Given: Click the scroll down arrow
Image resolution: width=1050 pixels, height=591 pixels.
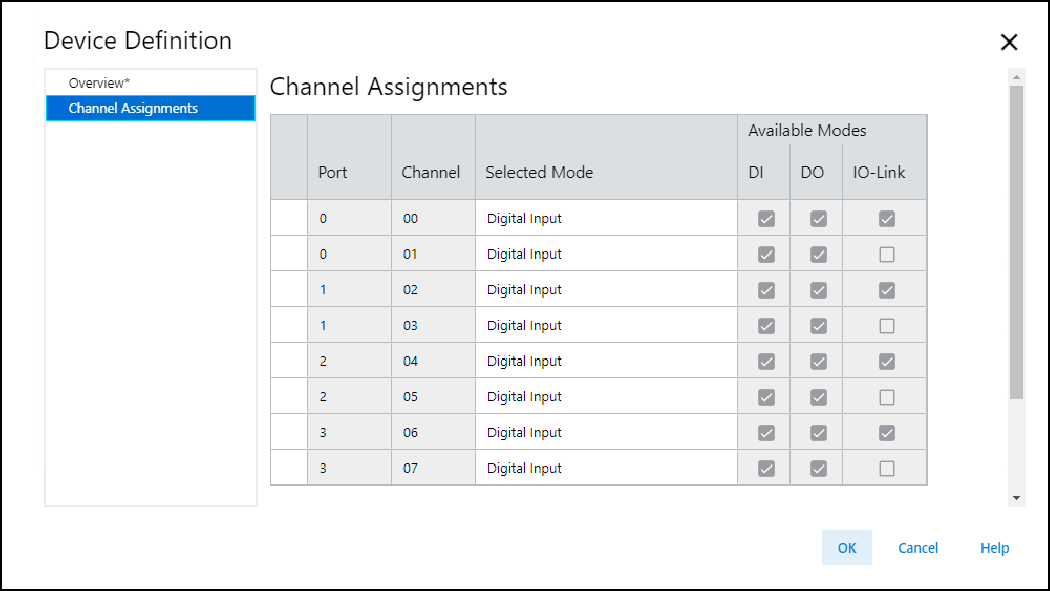Looking at the screenshot, I should click(x=1017, y=497).
